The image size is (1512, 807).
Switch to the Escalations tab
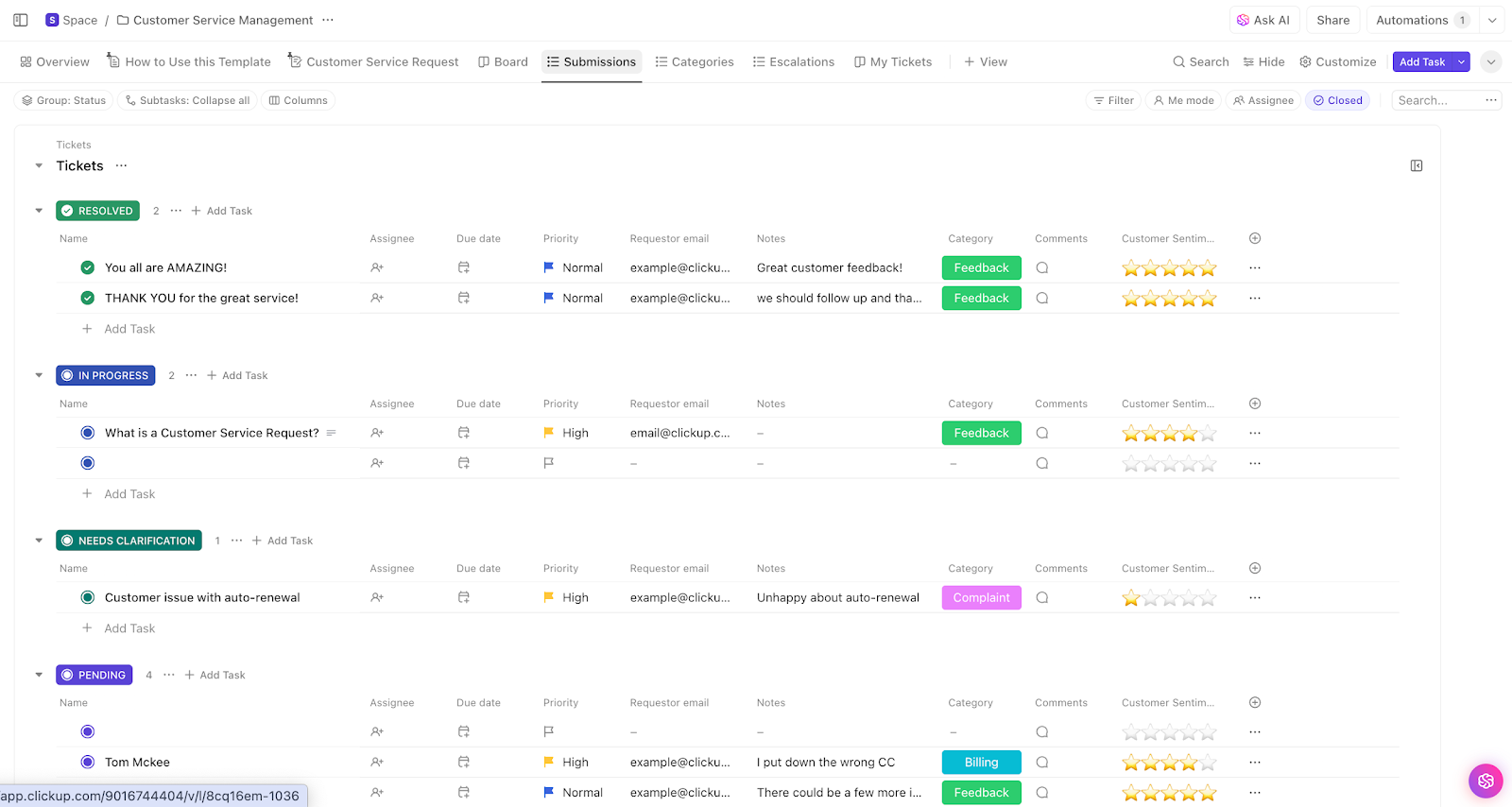click(x=793, y=61)
